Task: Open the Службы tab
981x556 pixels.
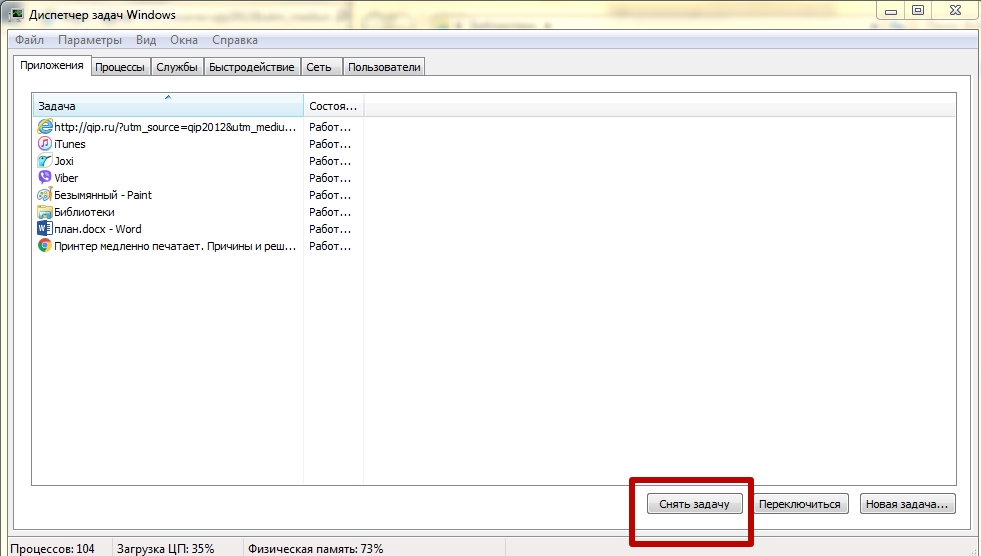Action: point(177,67)
